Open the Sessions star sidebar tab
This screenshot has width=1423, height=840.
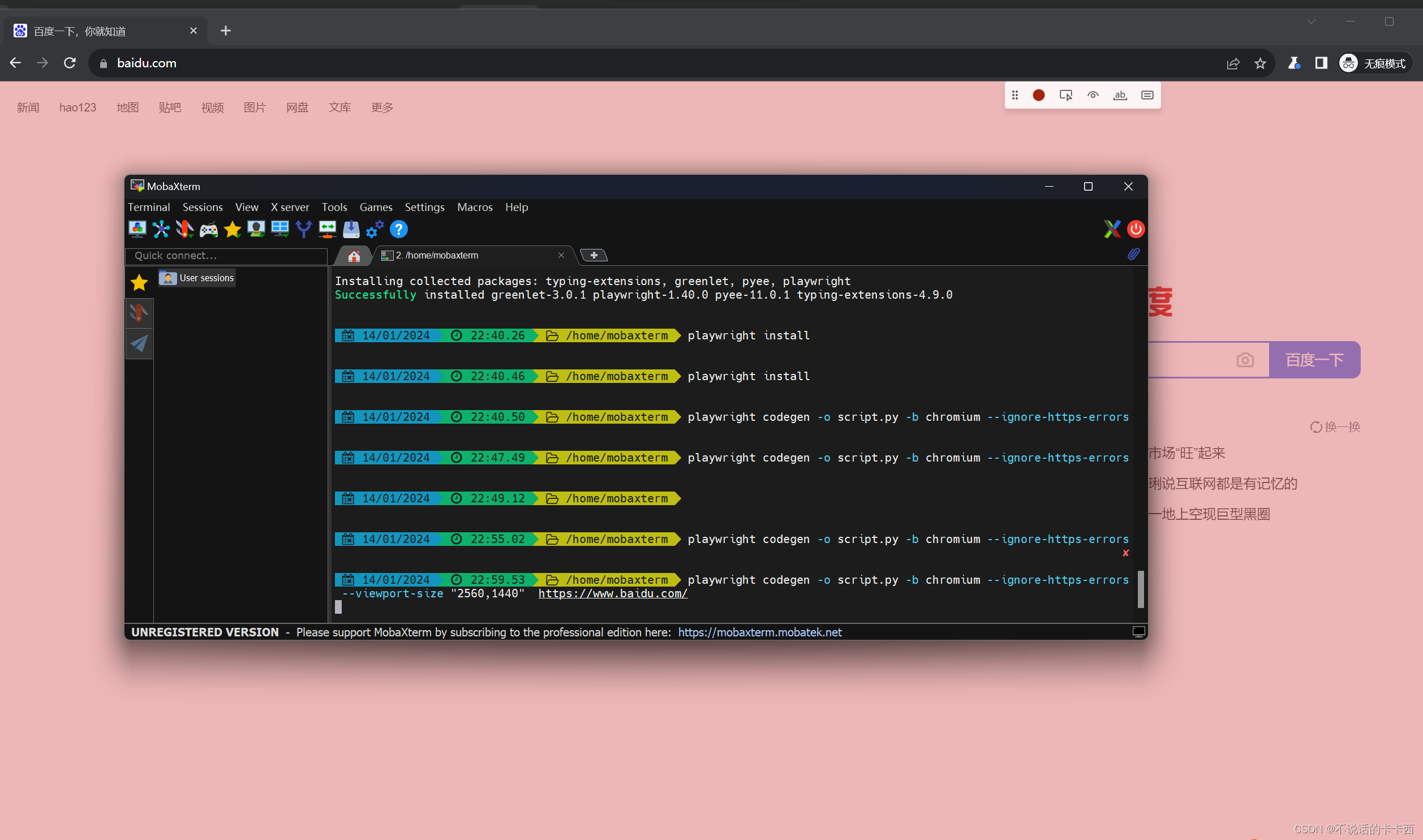[x=139, y=282]
